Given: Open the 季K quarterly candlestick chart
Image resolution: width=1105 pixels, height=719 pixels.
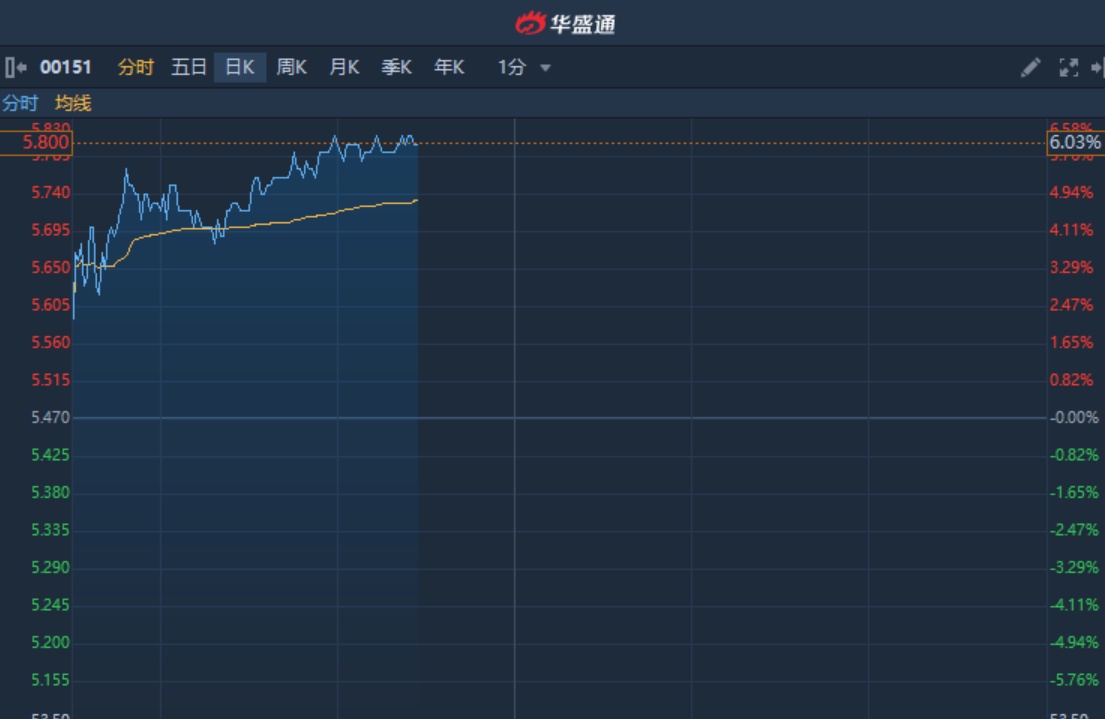Looking at the screenshot, I should (x=396, y=68).
